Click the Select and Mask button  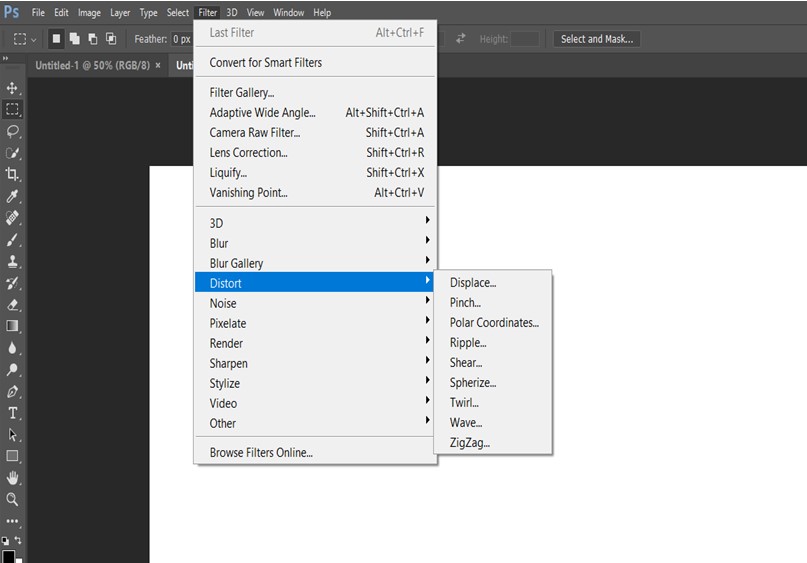597,39
